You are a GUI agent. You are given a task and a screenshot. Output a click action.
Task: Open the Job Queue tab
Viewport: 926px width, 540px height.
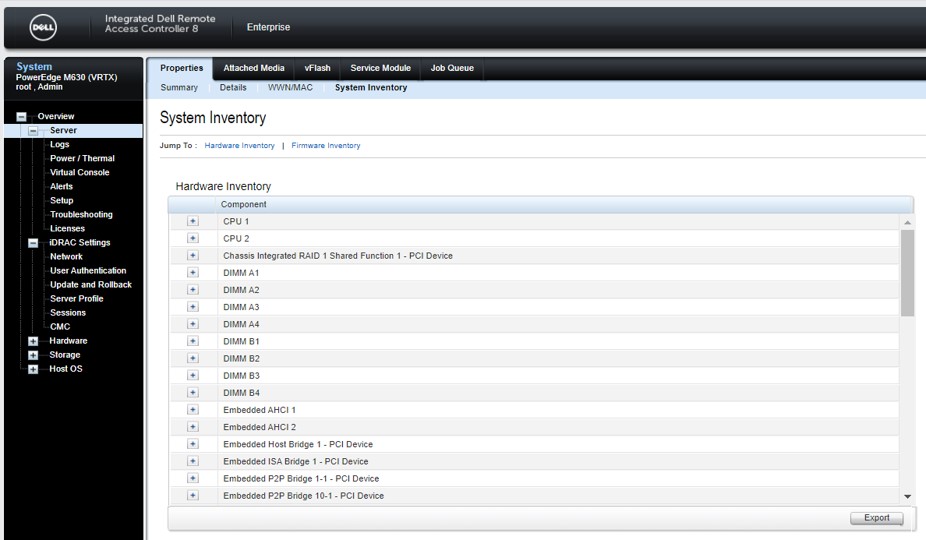click(x=452, y=68)
